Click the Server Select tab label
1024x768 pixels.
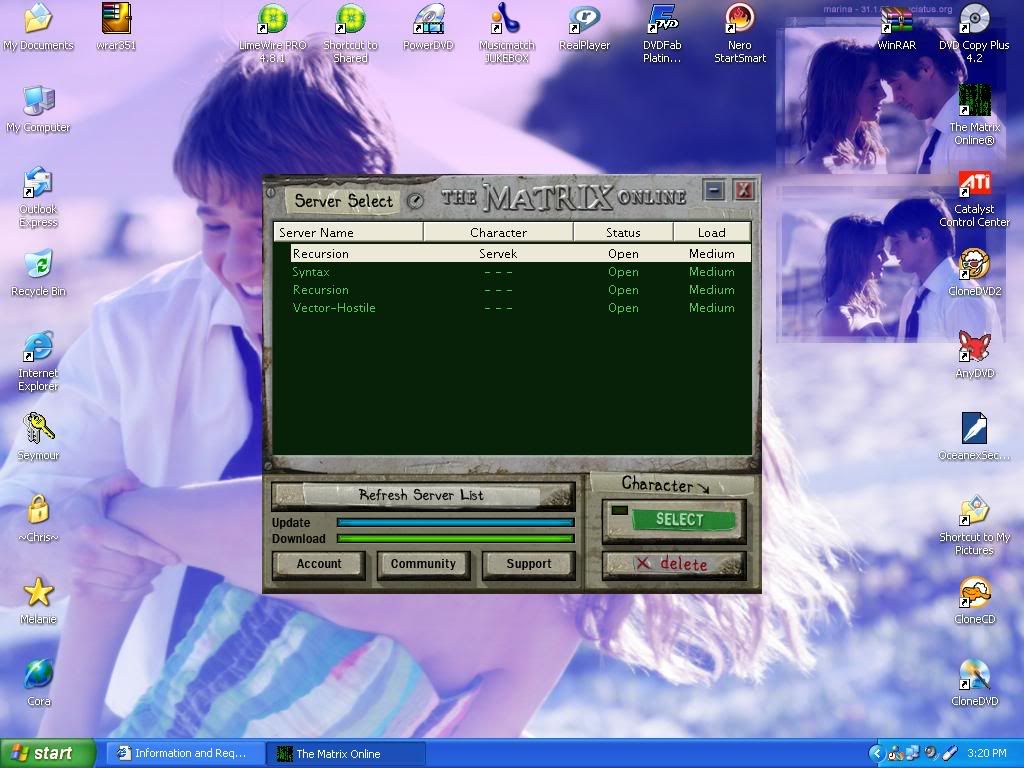tap(343, 200)
